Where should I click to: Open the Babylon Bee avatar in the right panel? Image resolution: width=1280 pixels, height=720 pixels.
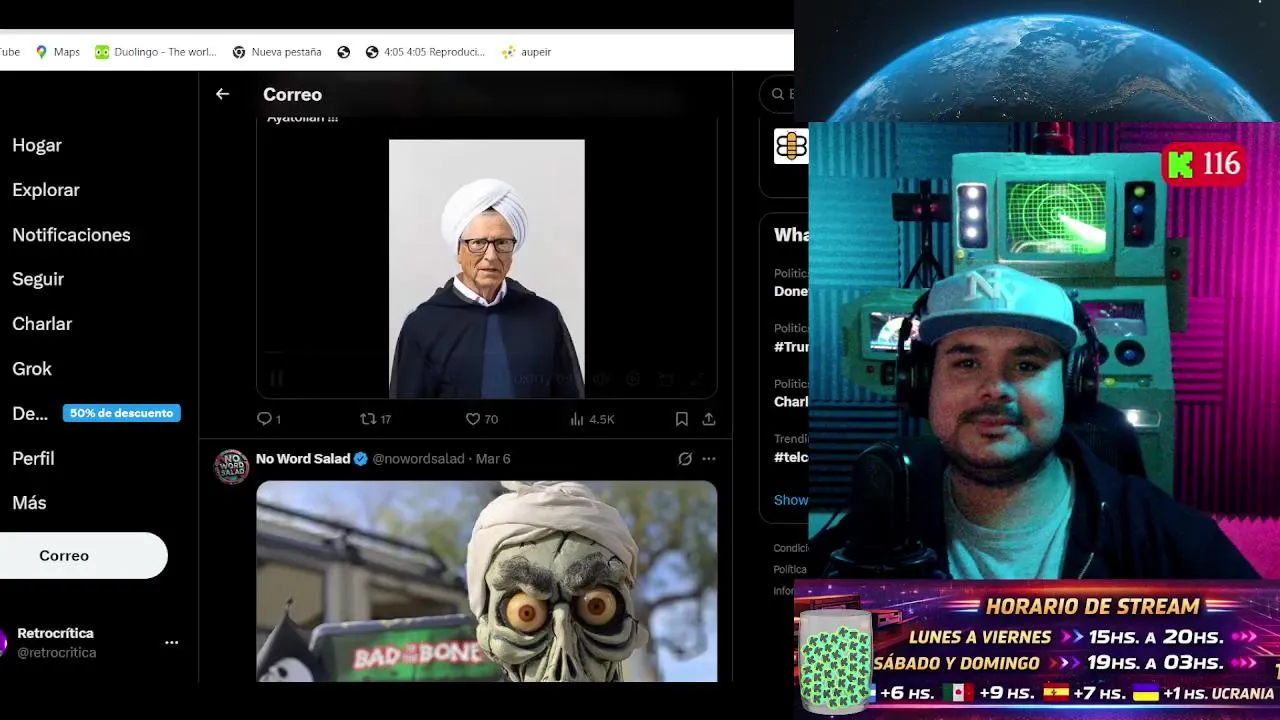pos(790,146)
